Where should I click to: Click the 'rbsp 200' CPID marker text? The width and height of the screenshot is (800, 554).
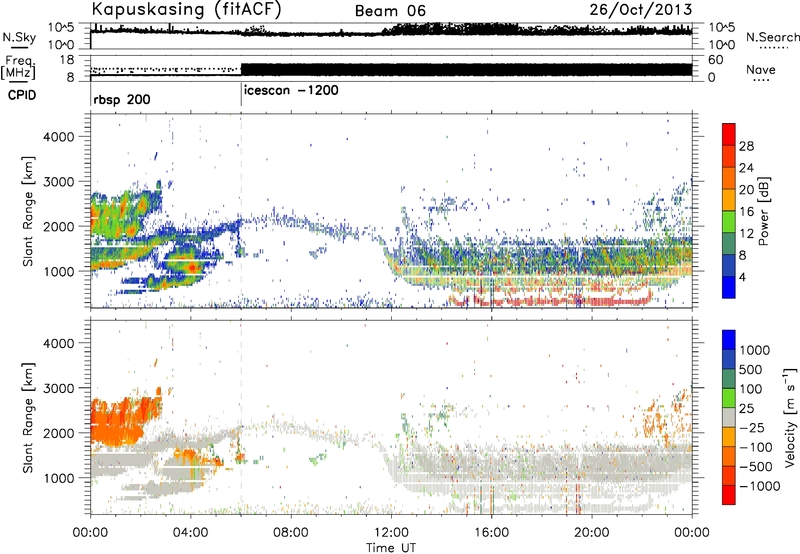[x=121, y=99]
